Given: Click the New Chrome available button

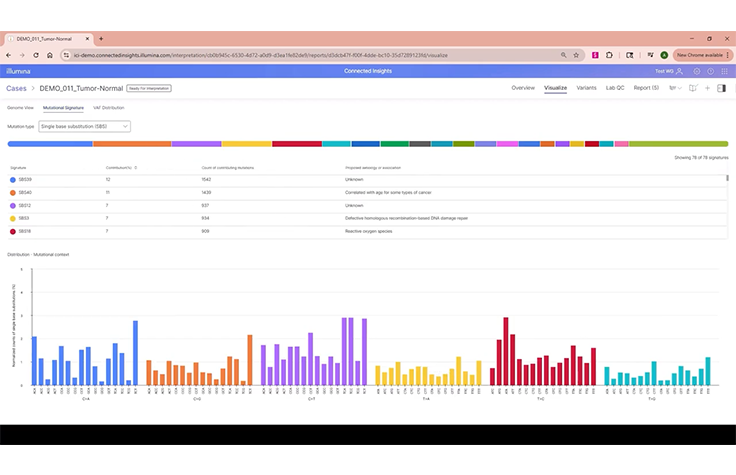Looking at the screenshot, I should 699,54.
